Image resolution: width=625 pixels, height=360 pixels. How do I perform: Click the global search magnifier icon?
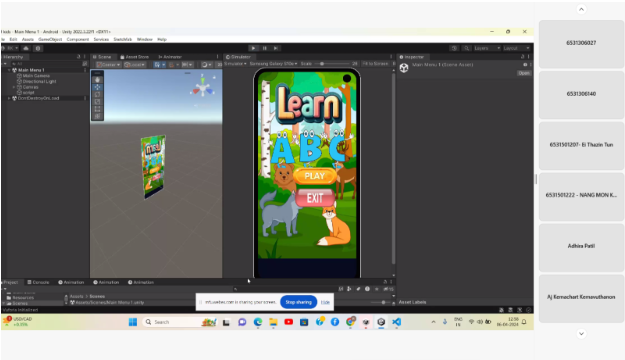(x=466, y=48)
